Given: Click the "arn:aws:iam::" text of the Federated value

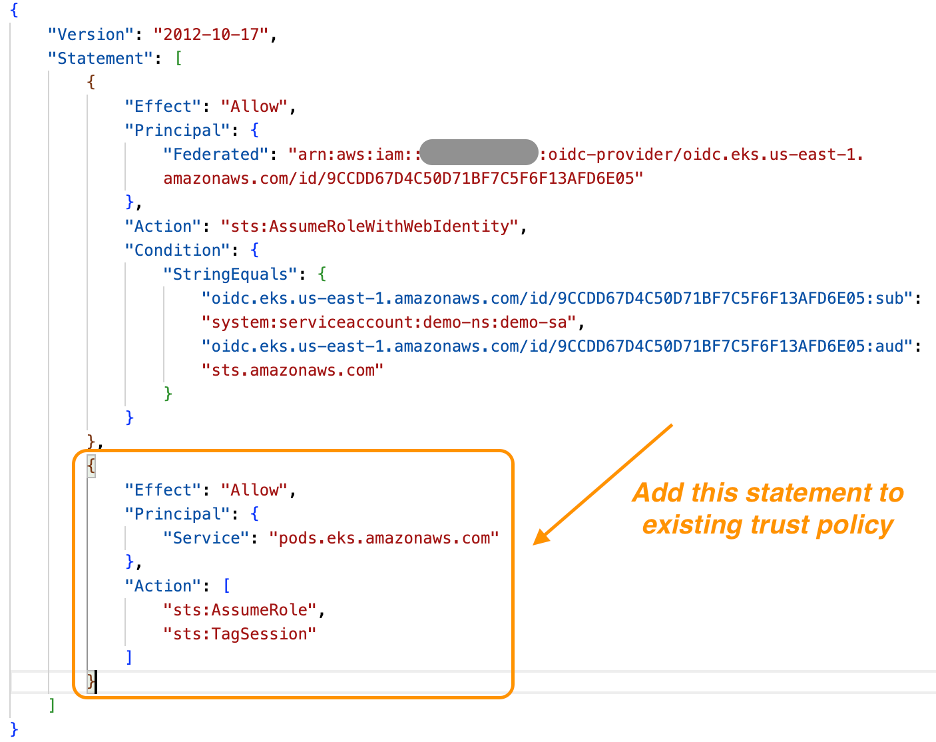Looking at the screenshot, I should [354, 155].
